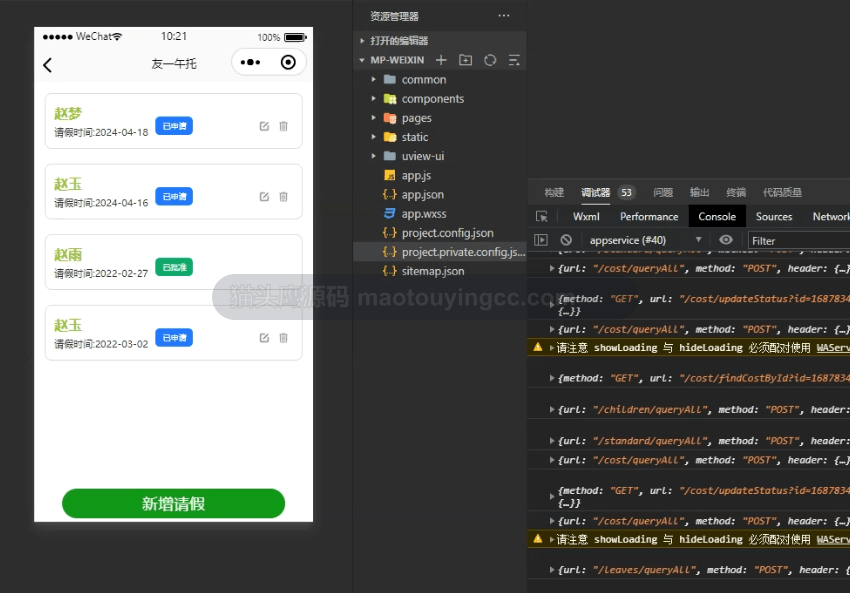Toggle the console sidebar
Image resolution: width=850 pixels, height=593 pixels.
click(x=541, y=240)
